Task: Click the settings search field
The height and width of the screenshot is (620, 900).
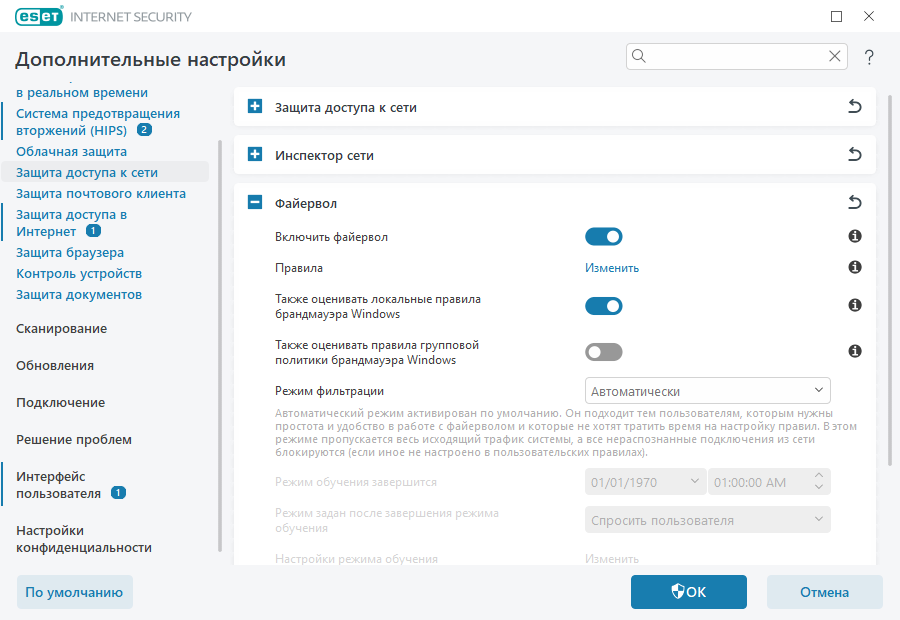Action: click(736, 56)
